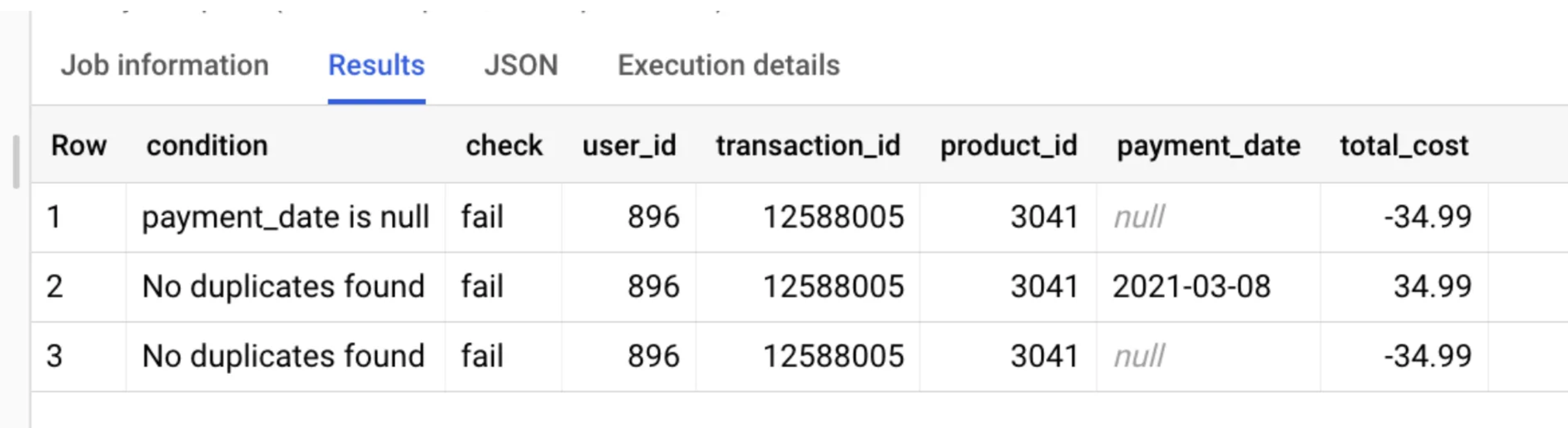Image resolution: width=1568 pixels, height=428 pixels.
Task: Select the fail cell in row 1
Action: pyautogui.click(x=503, y=217)
